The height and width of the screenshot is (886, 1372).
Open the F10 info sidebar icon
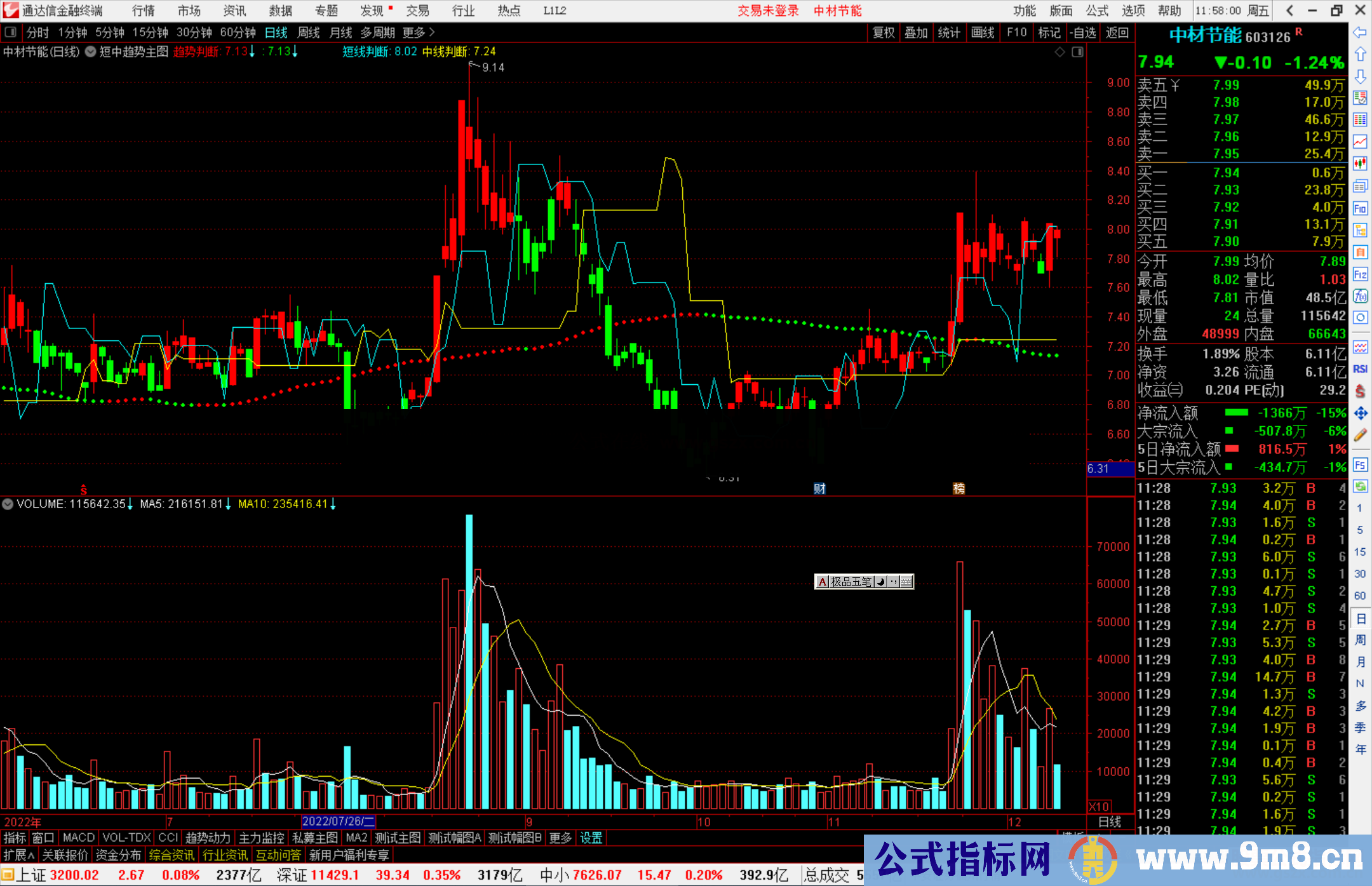(x=1360, y=208)
